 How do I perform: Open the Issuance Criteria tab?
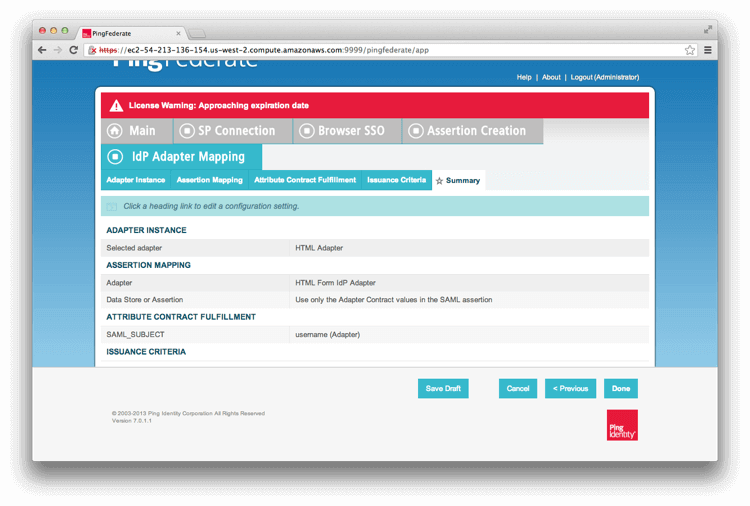pos(396,181)
